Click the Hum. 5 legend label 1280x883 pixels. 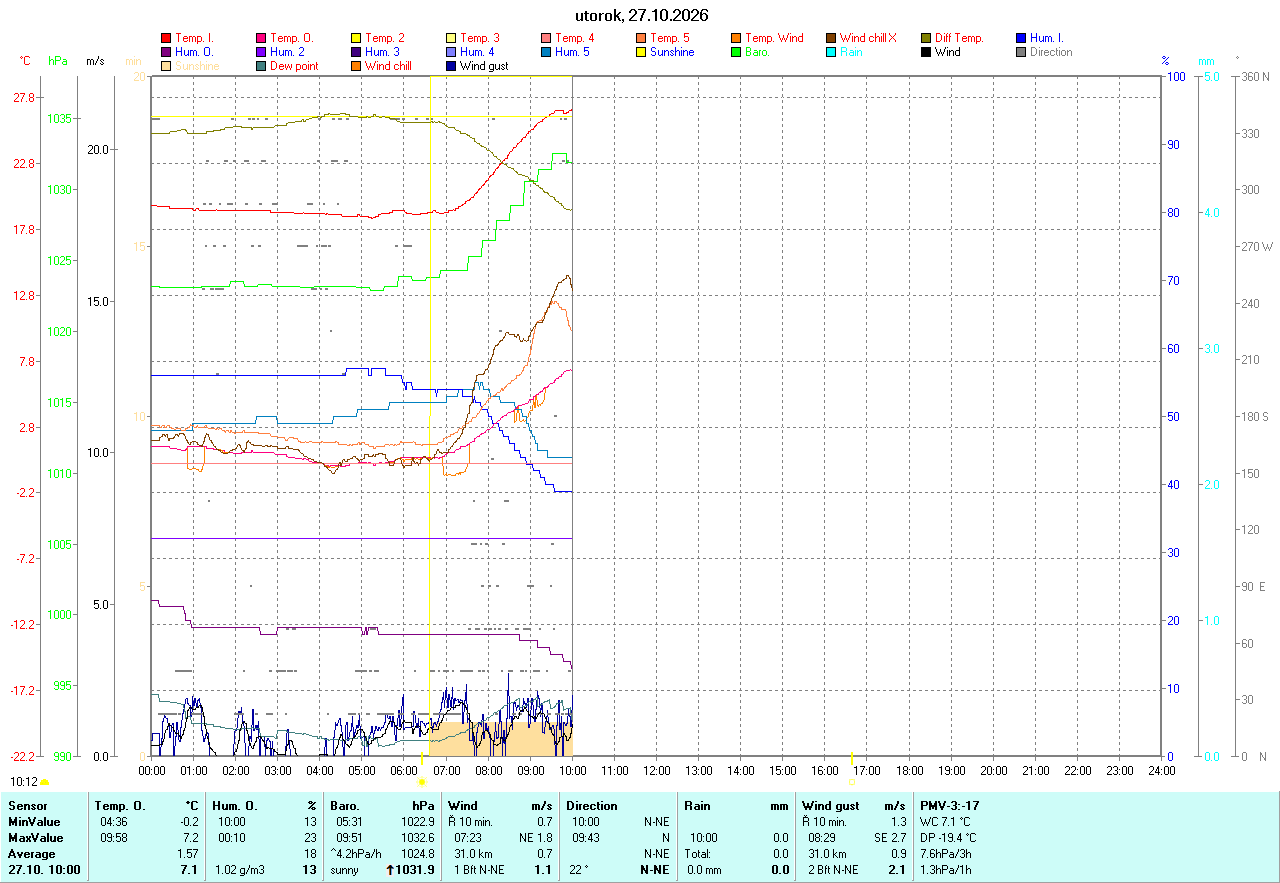(x=572, y=52)
